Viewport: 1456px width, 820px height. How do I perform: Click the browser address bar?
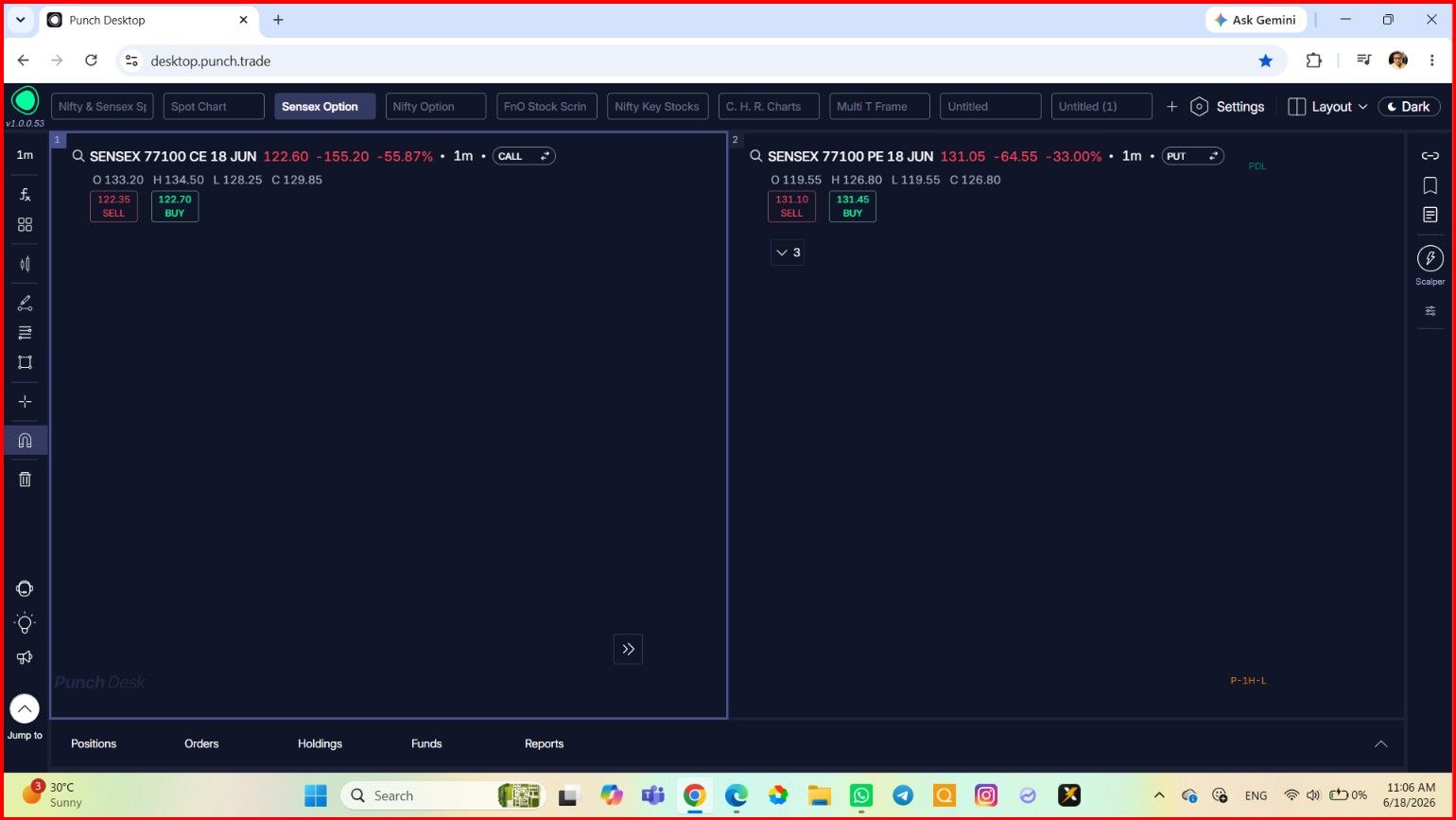point(698,61)
